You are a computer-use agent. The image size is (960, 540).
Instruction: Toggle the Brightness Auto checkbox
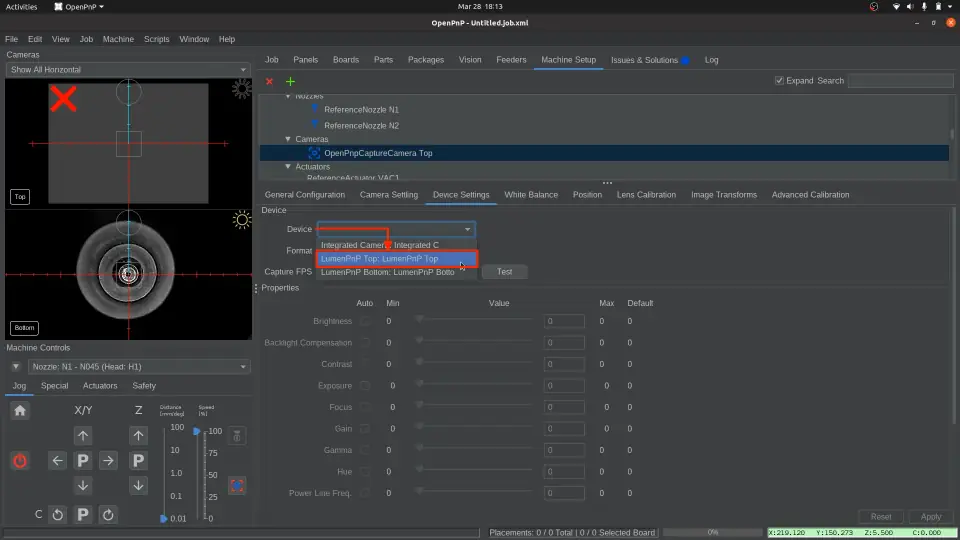365,322
